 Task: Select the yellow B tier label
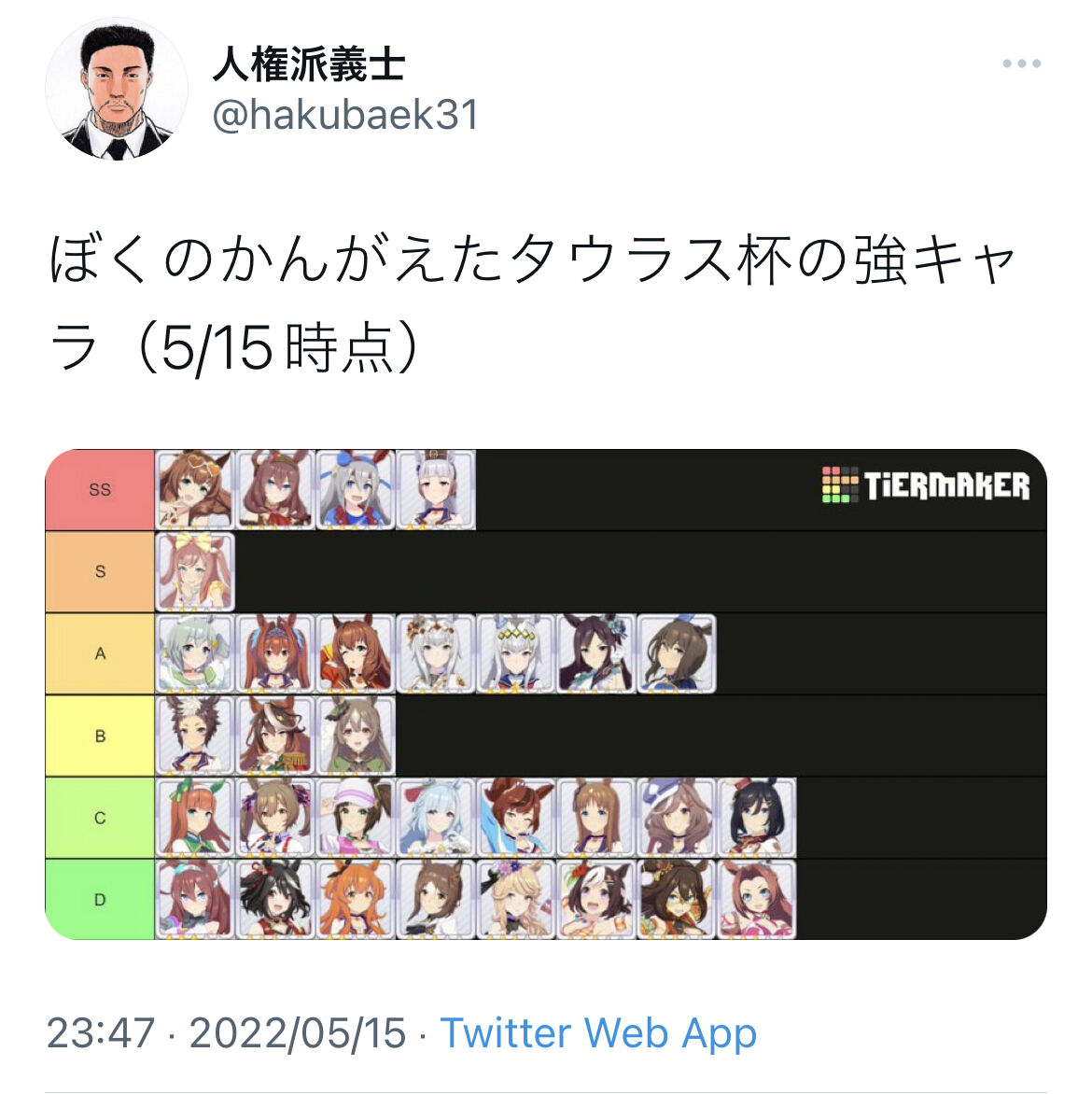(x=100, y=736)
